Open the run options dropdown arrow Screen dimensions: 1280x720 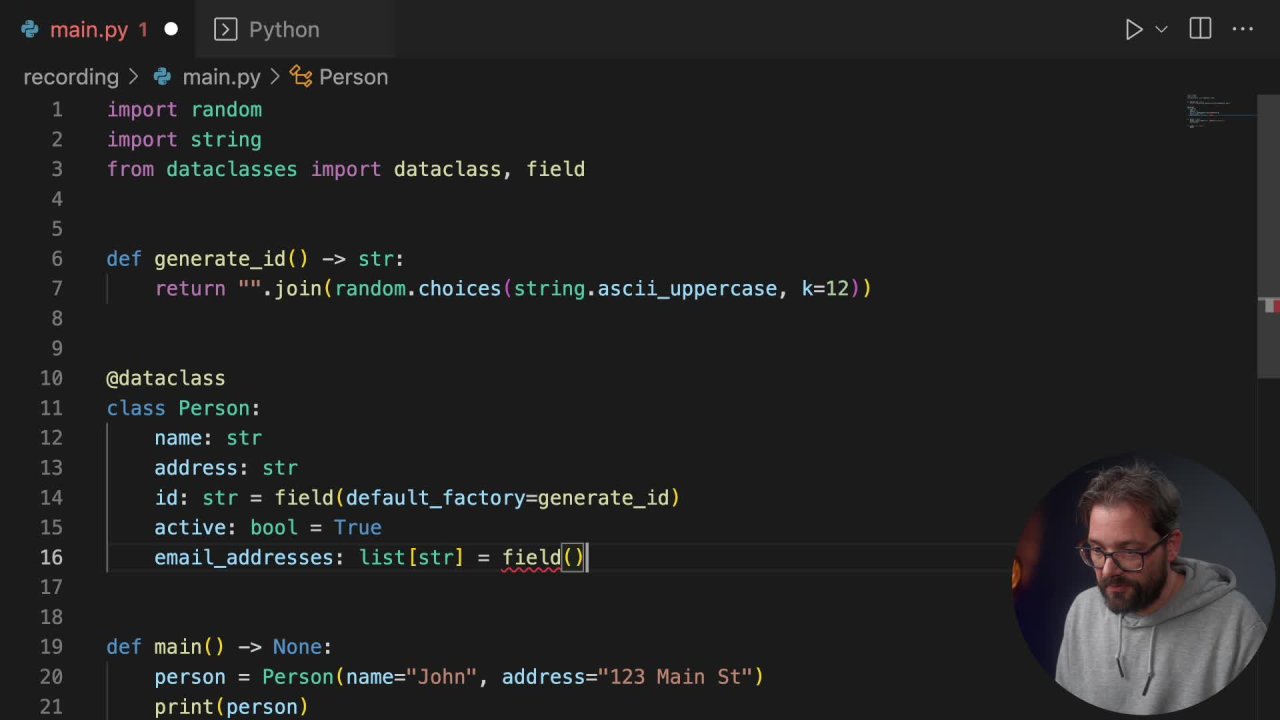click(1161, 30)
